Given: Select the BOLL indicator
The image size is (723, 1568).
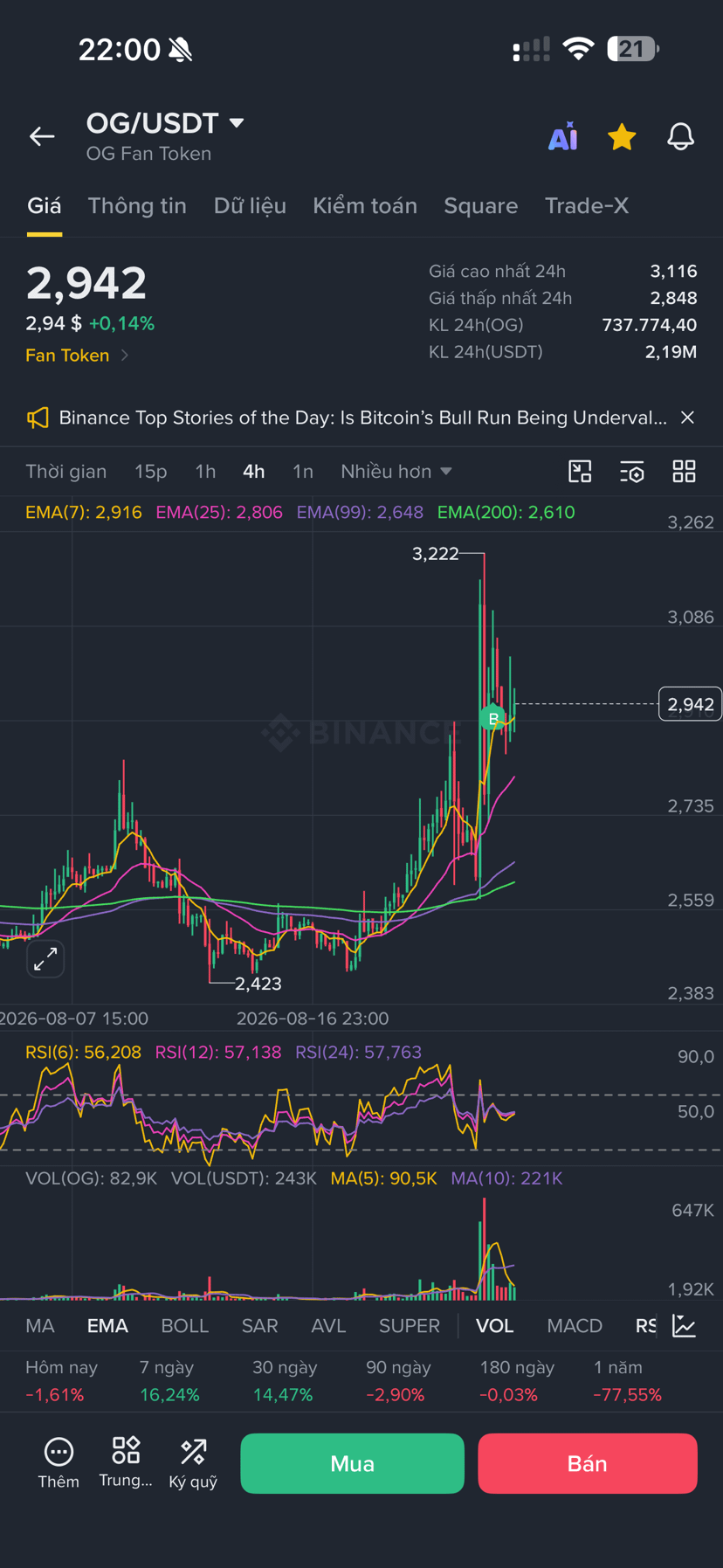Looking at the screenshot, I should pyautogui.click(x=185, y=1326).
